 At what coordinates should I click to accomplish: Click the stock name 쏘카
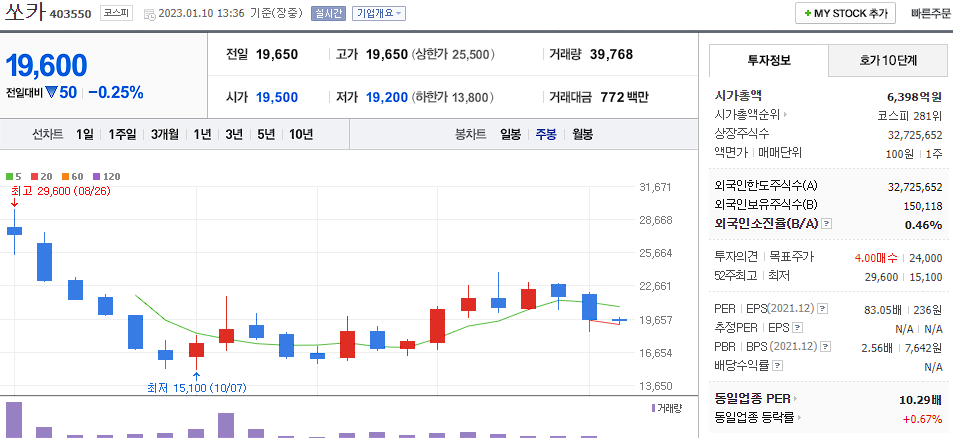click(24, 12)
